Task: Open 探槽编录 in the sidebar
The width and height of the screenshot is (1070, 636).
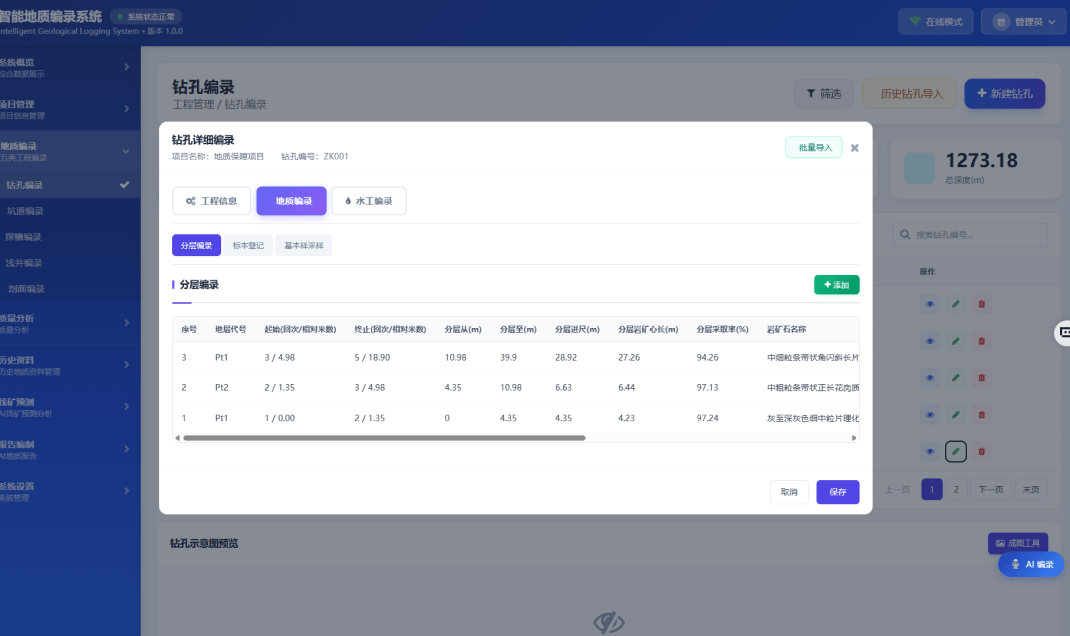Action: point(68,237)
